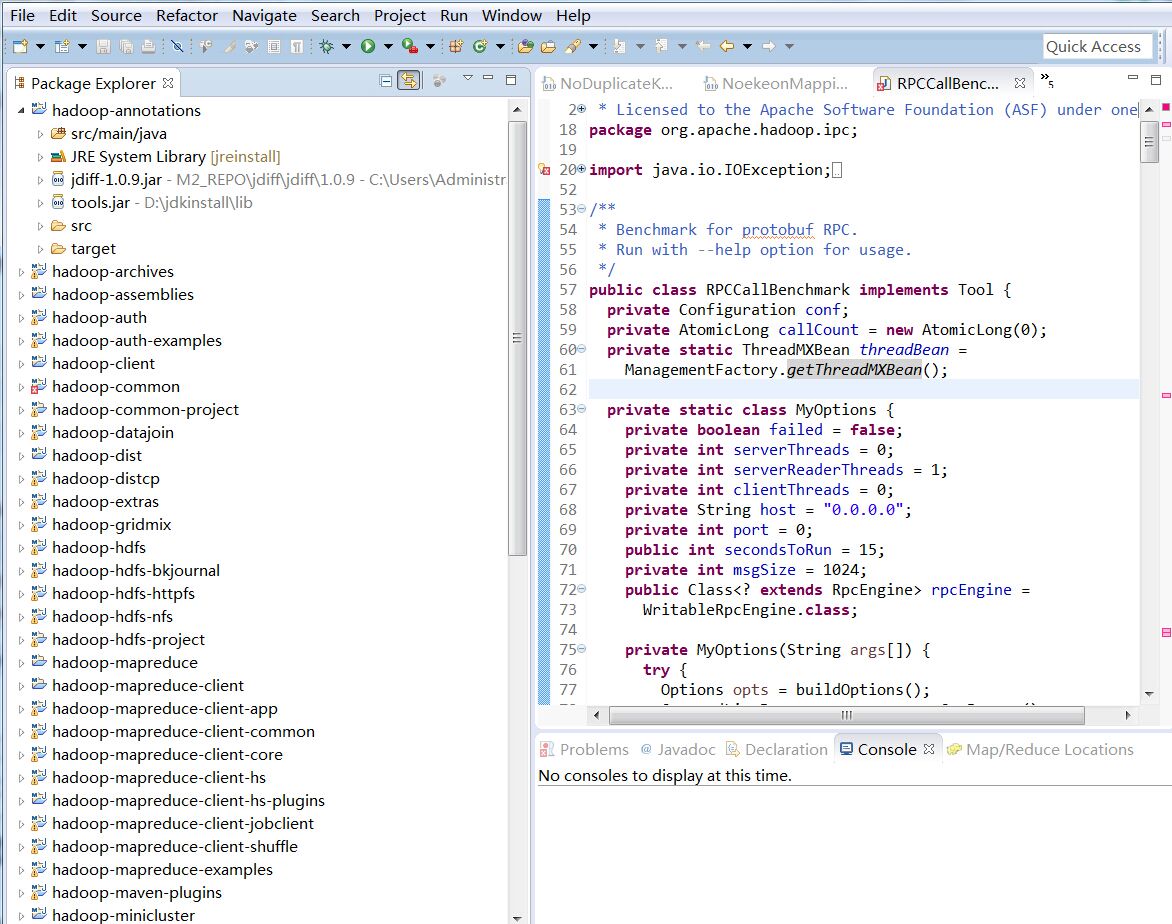
Task: Open the Refactor menu
Action: click(x=186, y=15)
